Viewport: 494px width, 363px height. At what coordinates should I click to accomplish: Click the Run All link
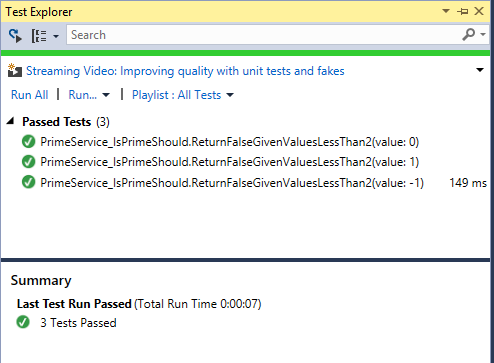30,95
